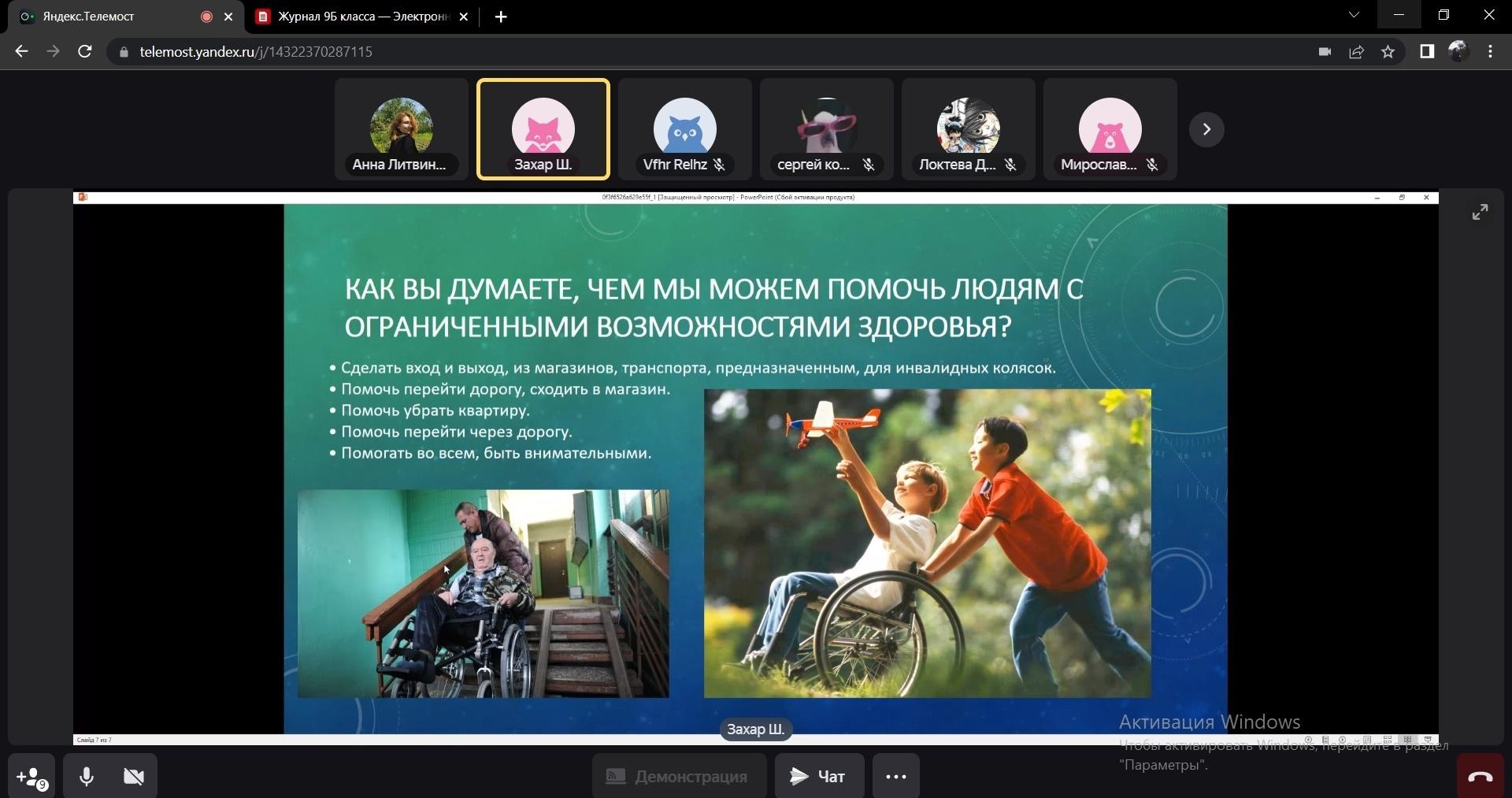Select Анна Литвин participant tile
The image size is (1512, 798).
click(x=401, y=129)
